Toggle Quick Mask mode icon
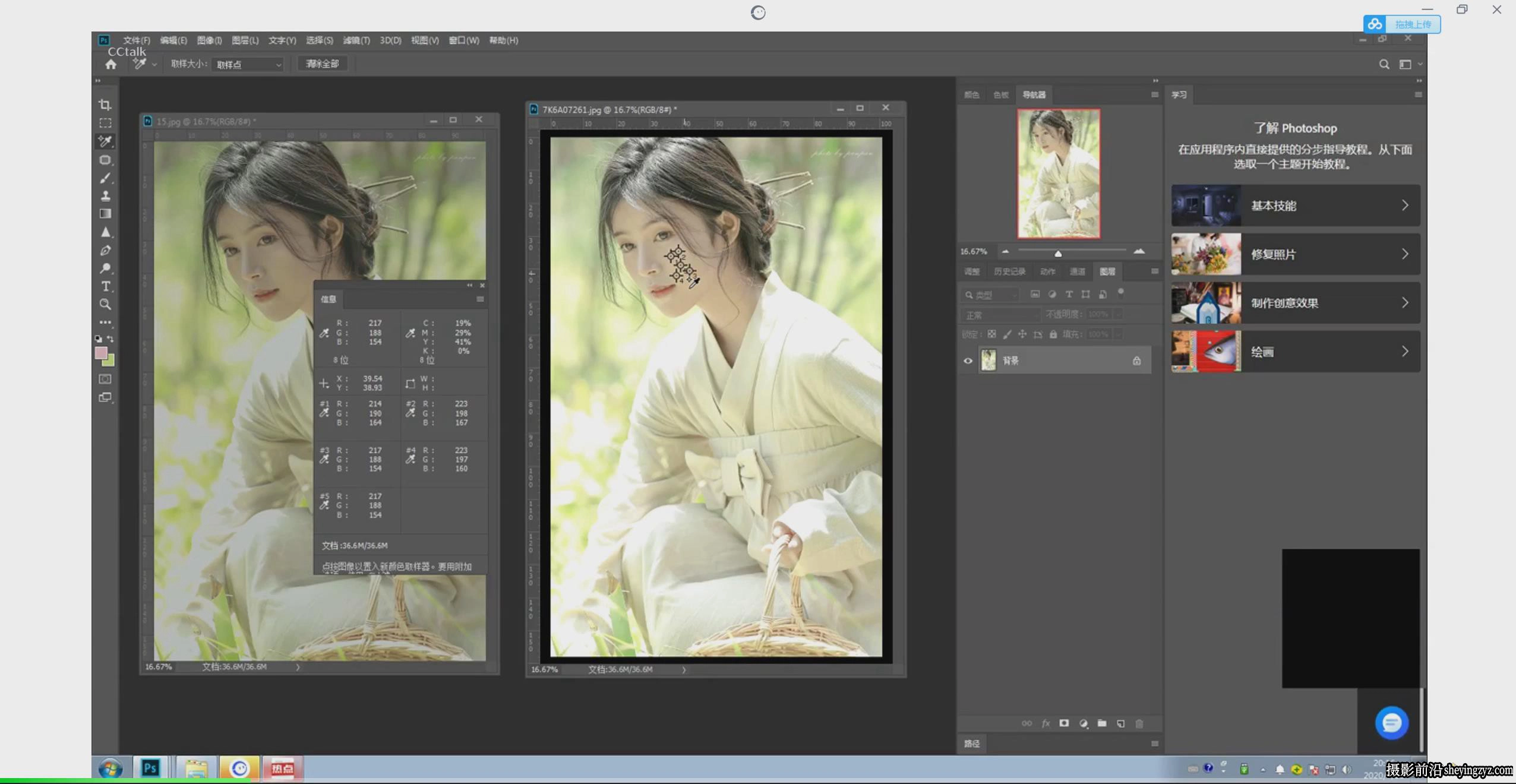Viewport: 1516px width, 784px height. coord(105,379)
